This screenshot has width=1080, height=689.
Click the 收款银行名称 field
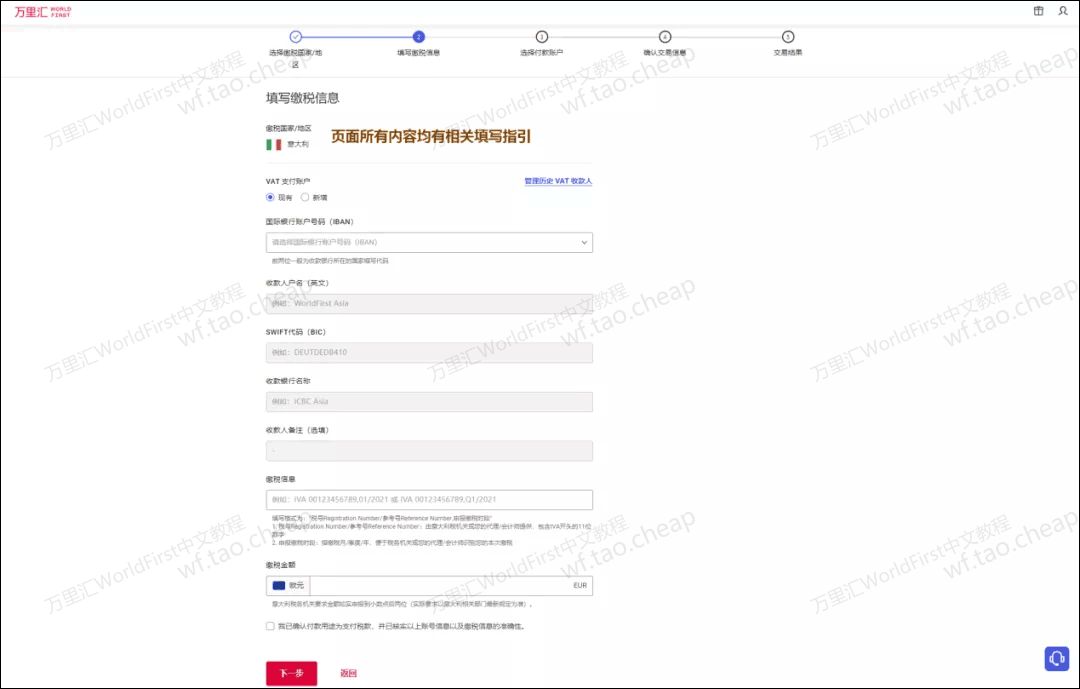tap(429, 402)
